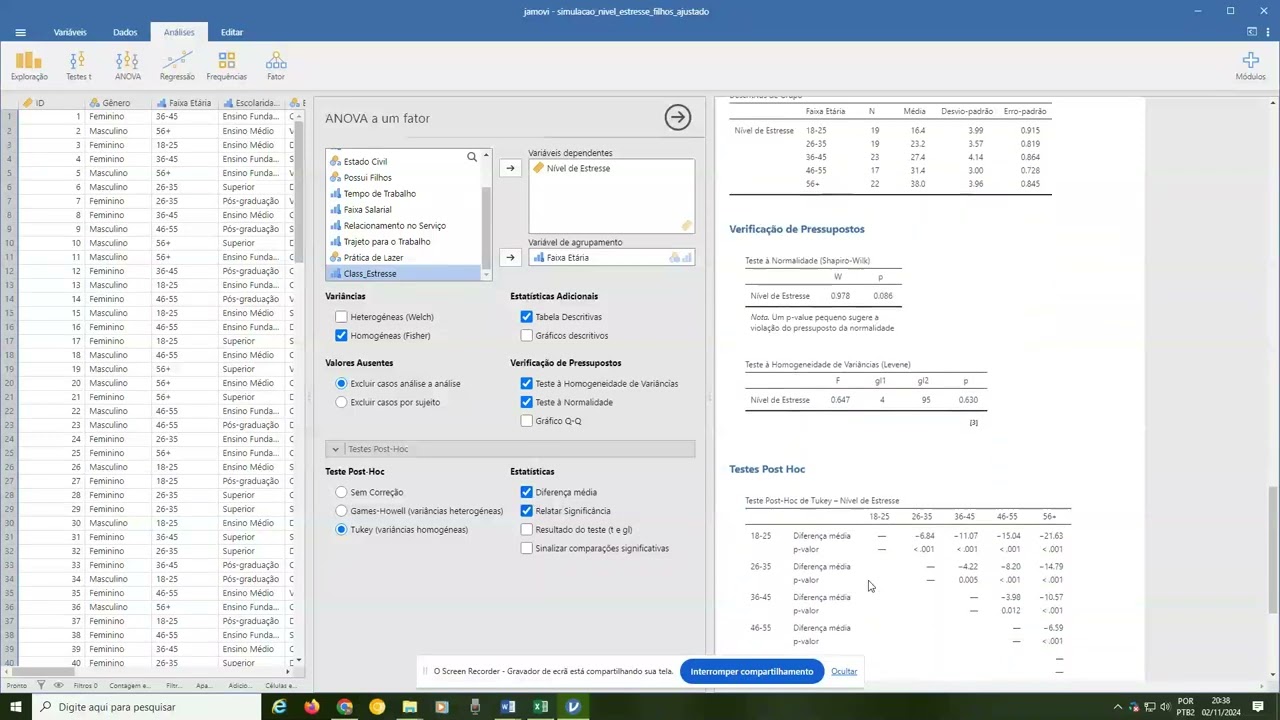This screenshot has width=1280, height=720.
Task: Open the Frequências analysis menu
Action: coord(226,67)
